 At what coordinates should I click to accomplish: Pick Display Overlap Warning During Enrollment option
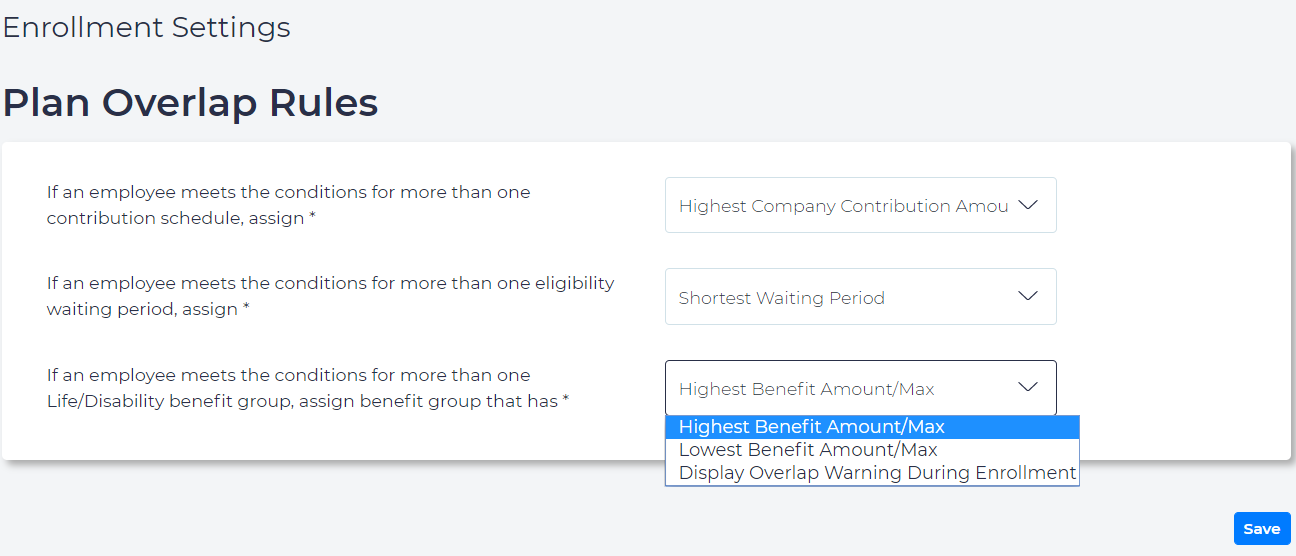coord(877,473)
